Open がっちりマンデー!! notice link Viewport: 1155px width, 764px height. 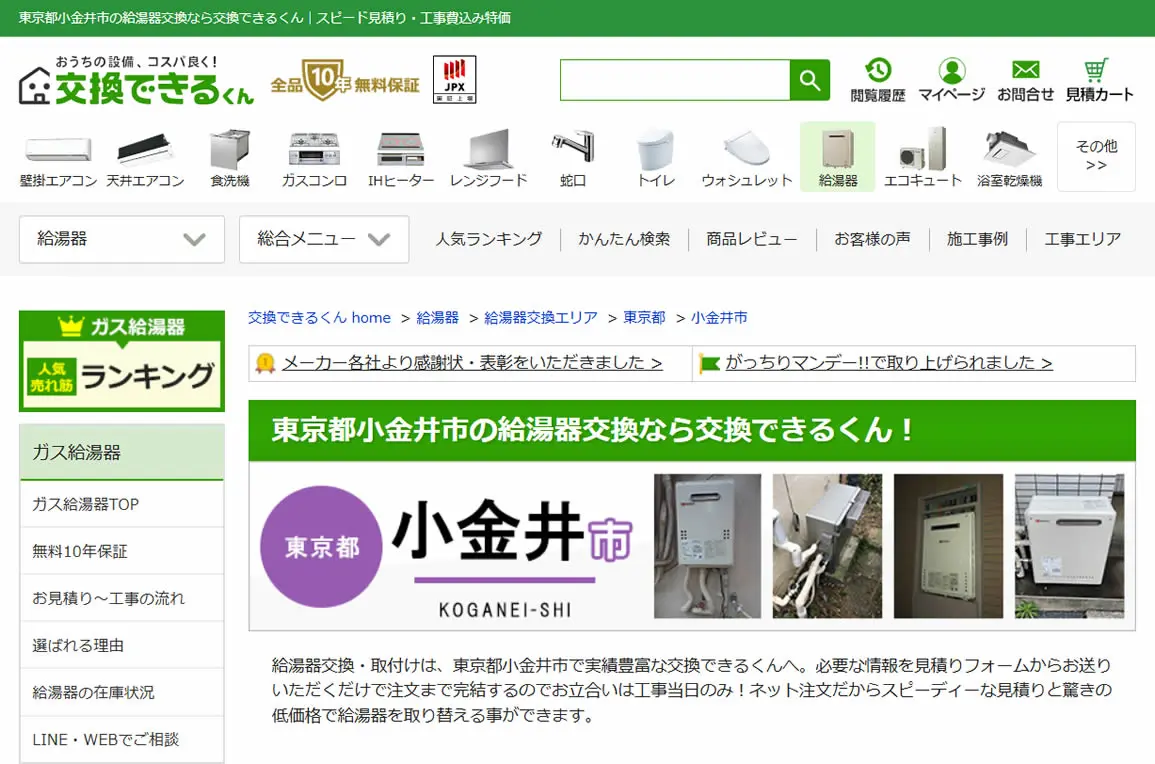click(x=889, y=362)
